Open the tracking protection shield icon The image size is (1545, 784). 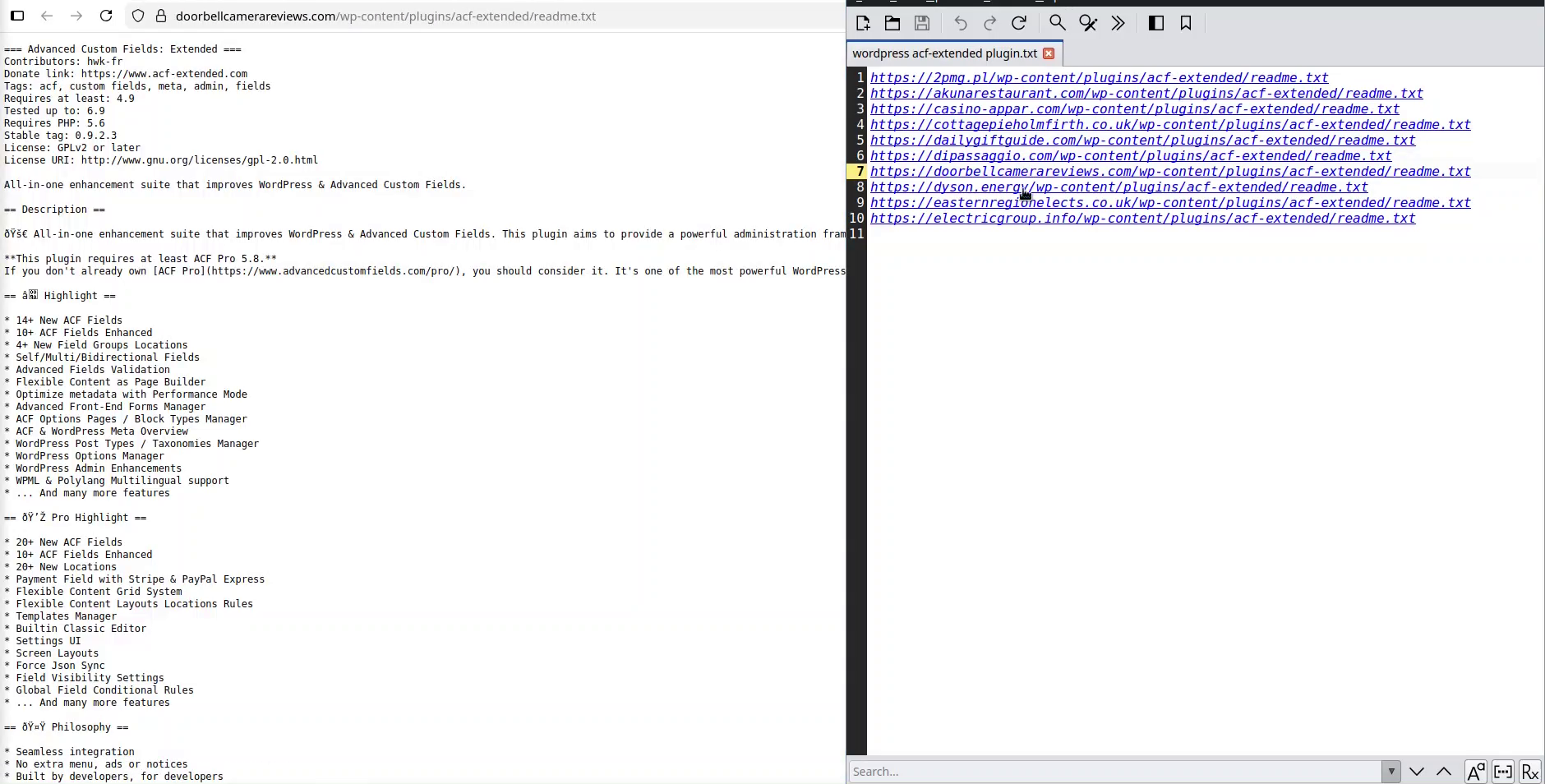pyautogui.click(x=138, y=16)
